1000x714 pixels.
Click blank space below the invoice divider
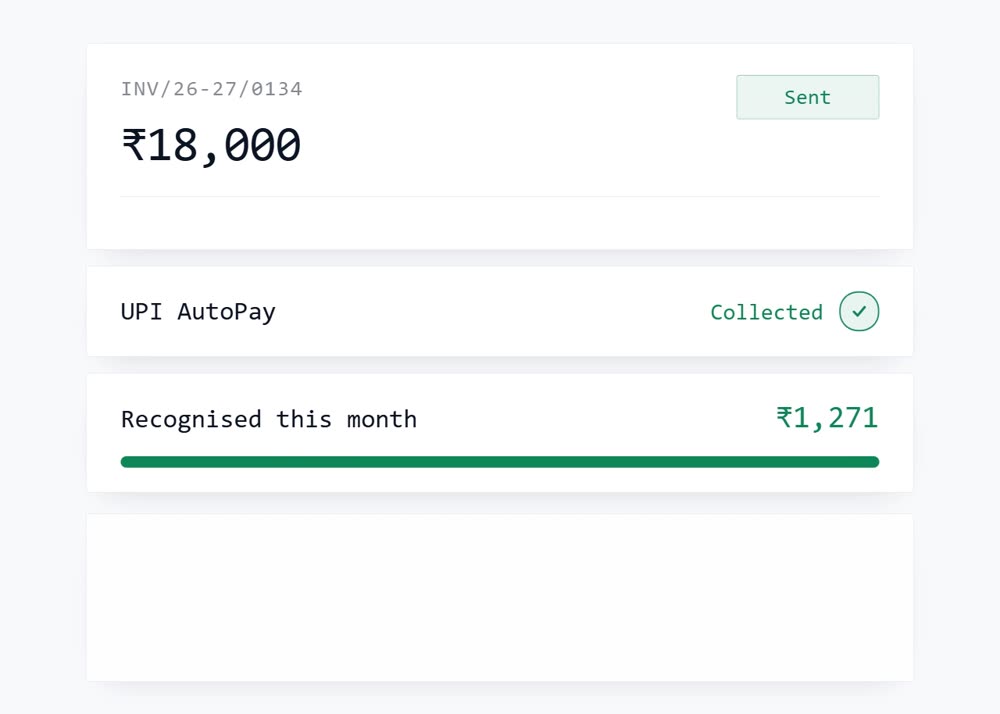point(500,223)
